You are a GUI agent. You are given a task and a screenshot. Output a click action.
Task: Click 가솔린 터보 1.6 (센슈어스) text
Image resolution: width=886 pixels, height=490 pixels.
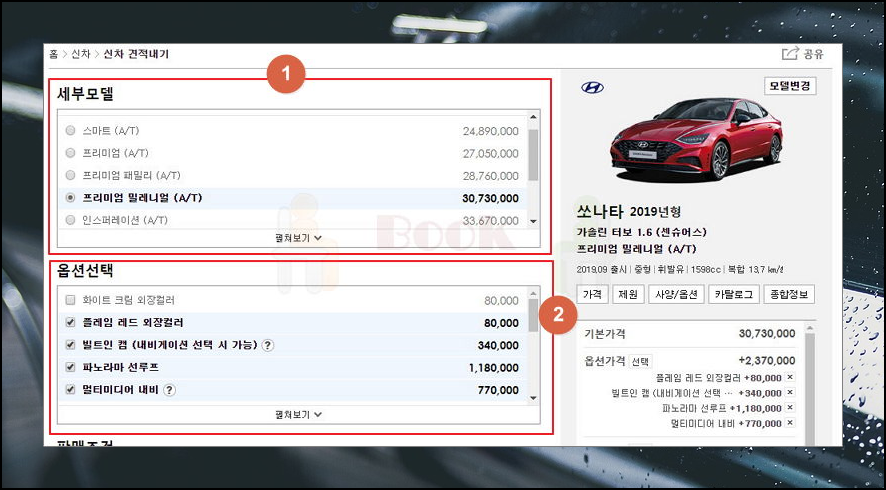coord(641,232)
